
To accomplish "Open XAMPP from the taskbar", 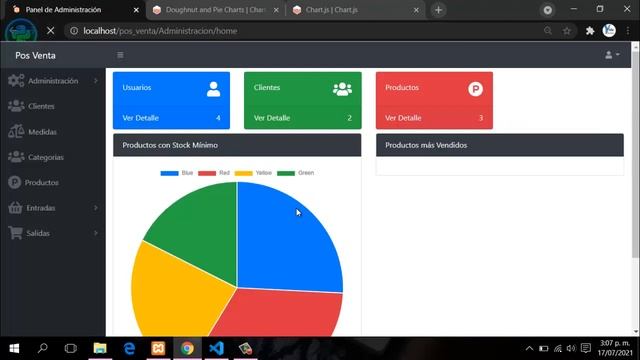I will click(x=158, y=348).
